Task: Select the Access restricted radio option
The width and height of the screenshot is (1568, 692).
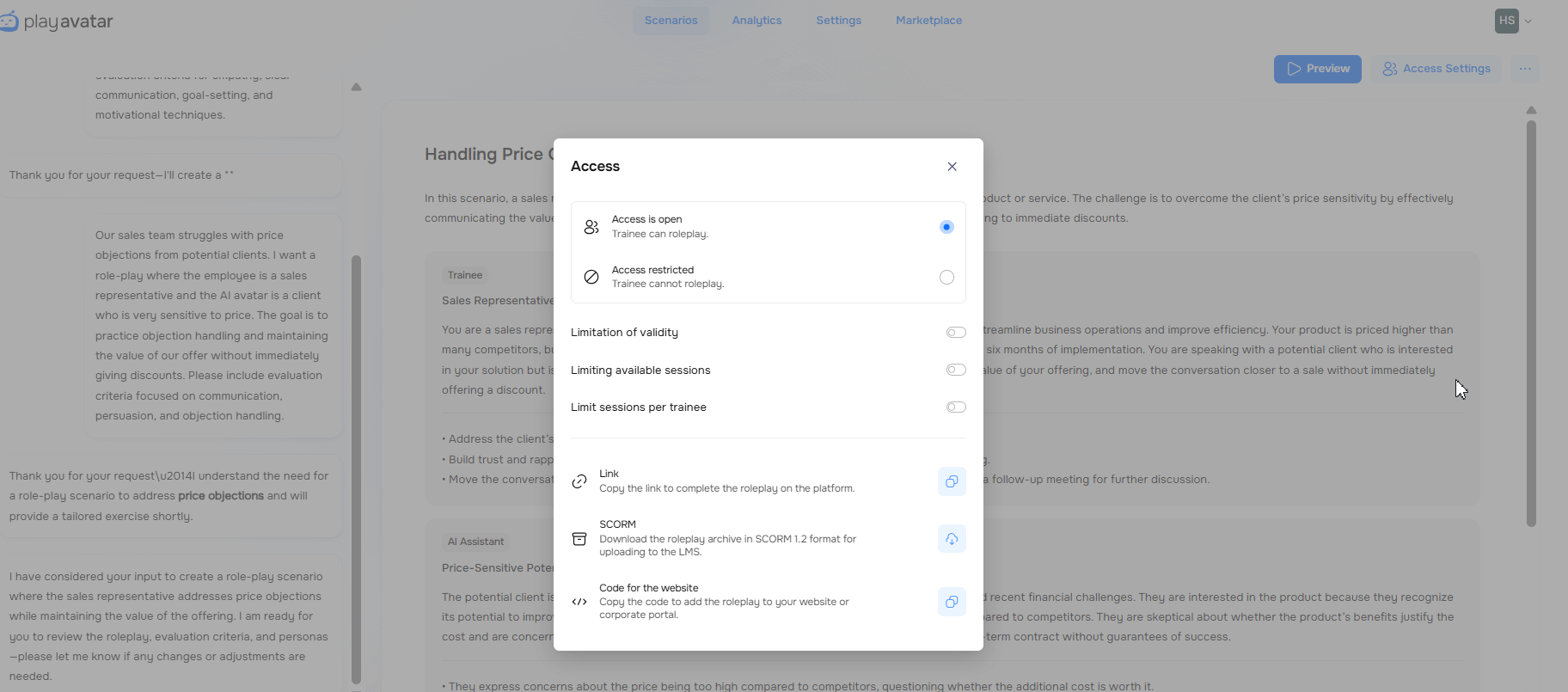Action: [946, 278]
